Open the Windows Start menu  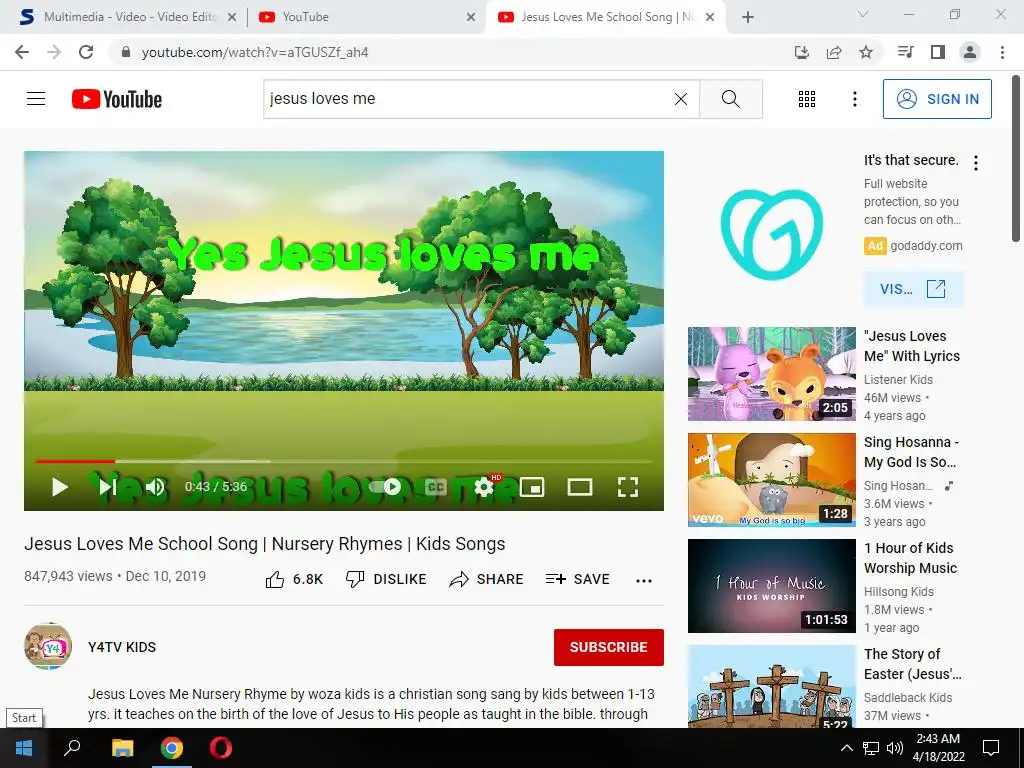pos(24,748)
